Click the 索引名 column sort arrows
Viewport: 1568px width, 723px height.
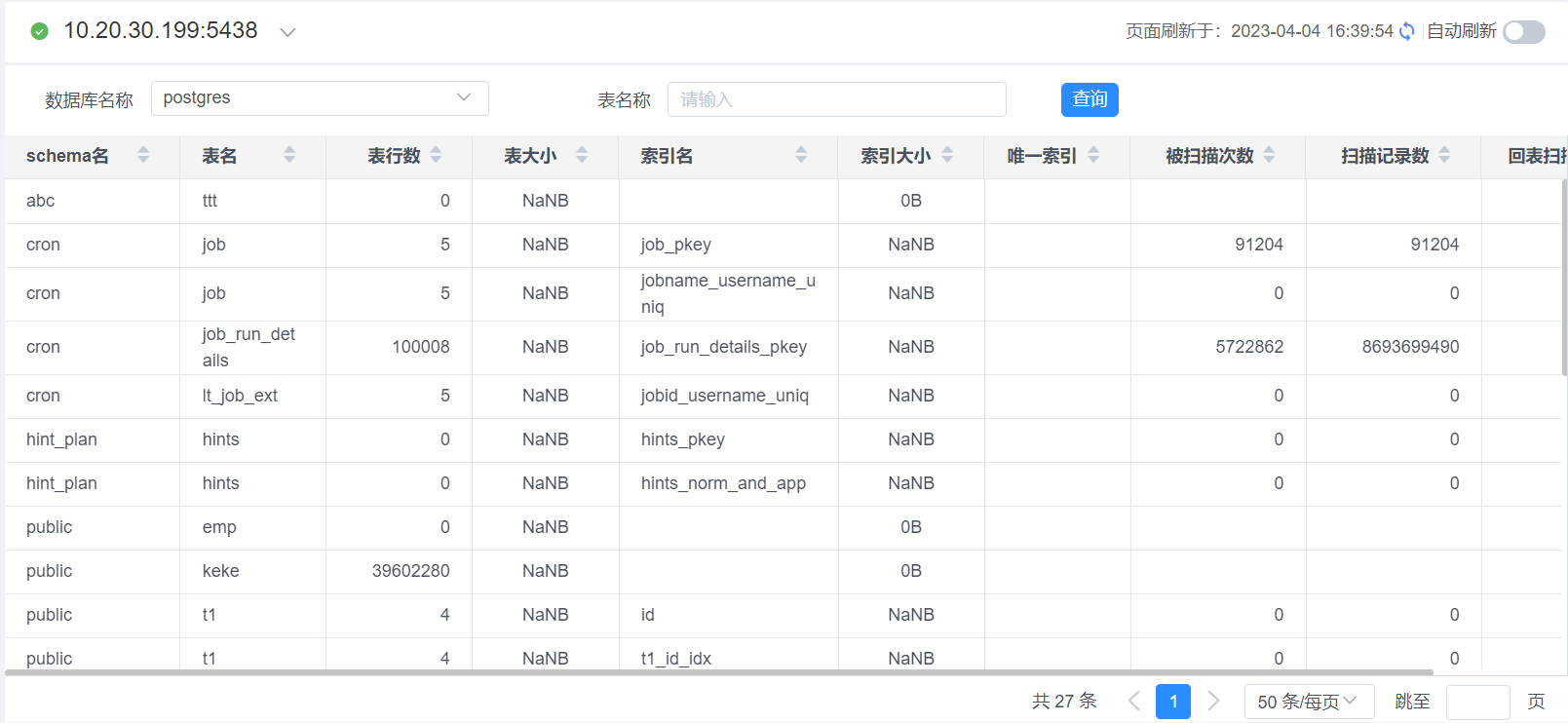[x=801, y=155]
